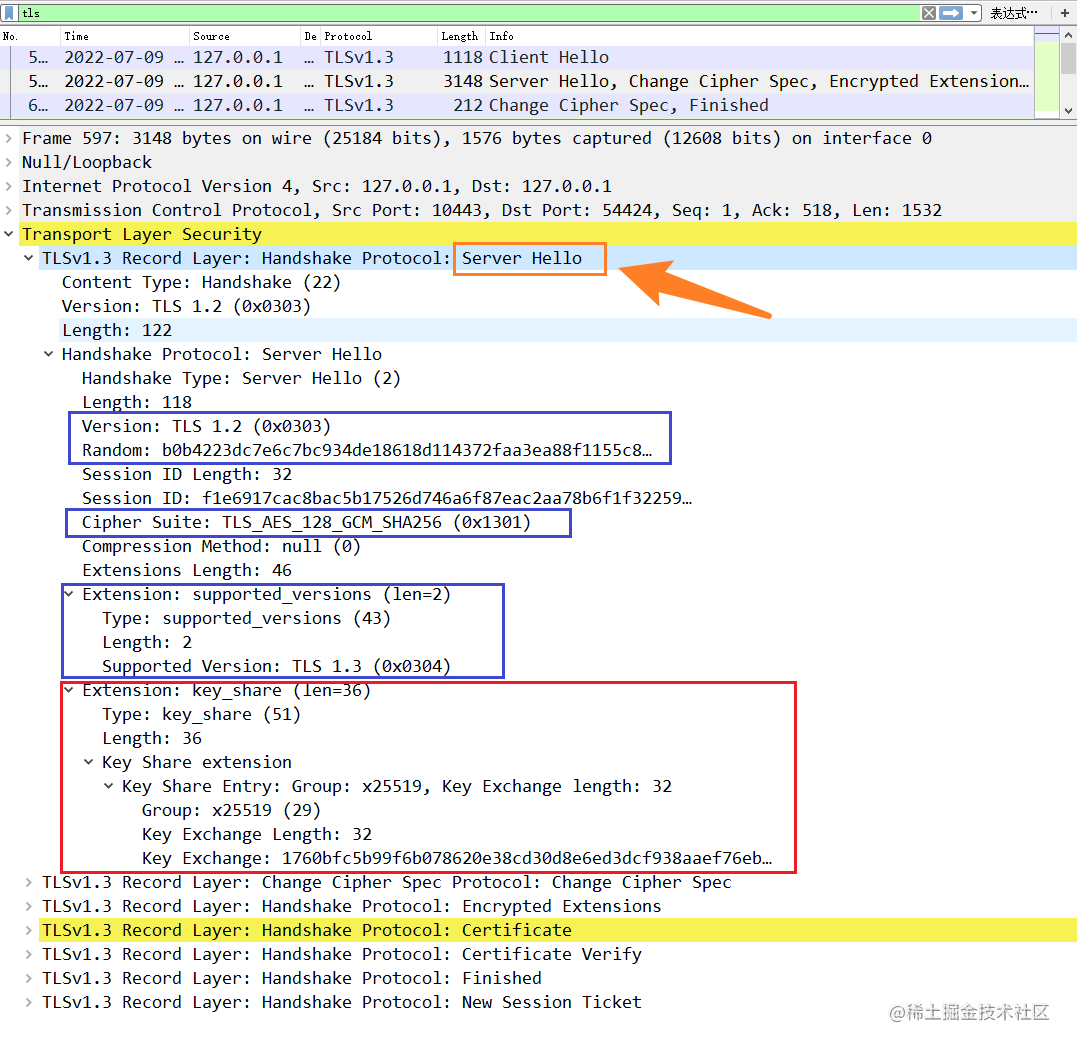This screenshot has width=1077, height=1050.
Task: Collapse the Transport Layer Security section
Action: click(10, 233)
